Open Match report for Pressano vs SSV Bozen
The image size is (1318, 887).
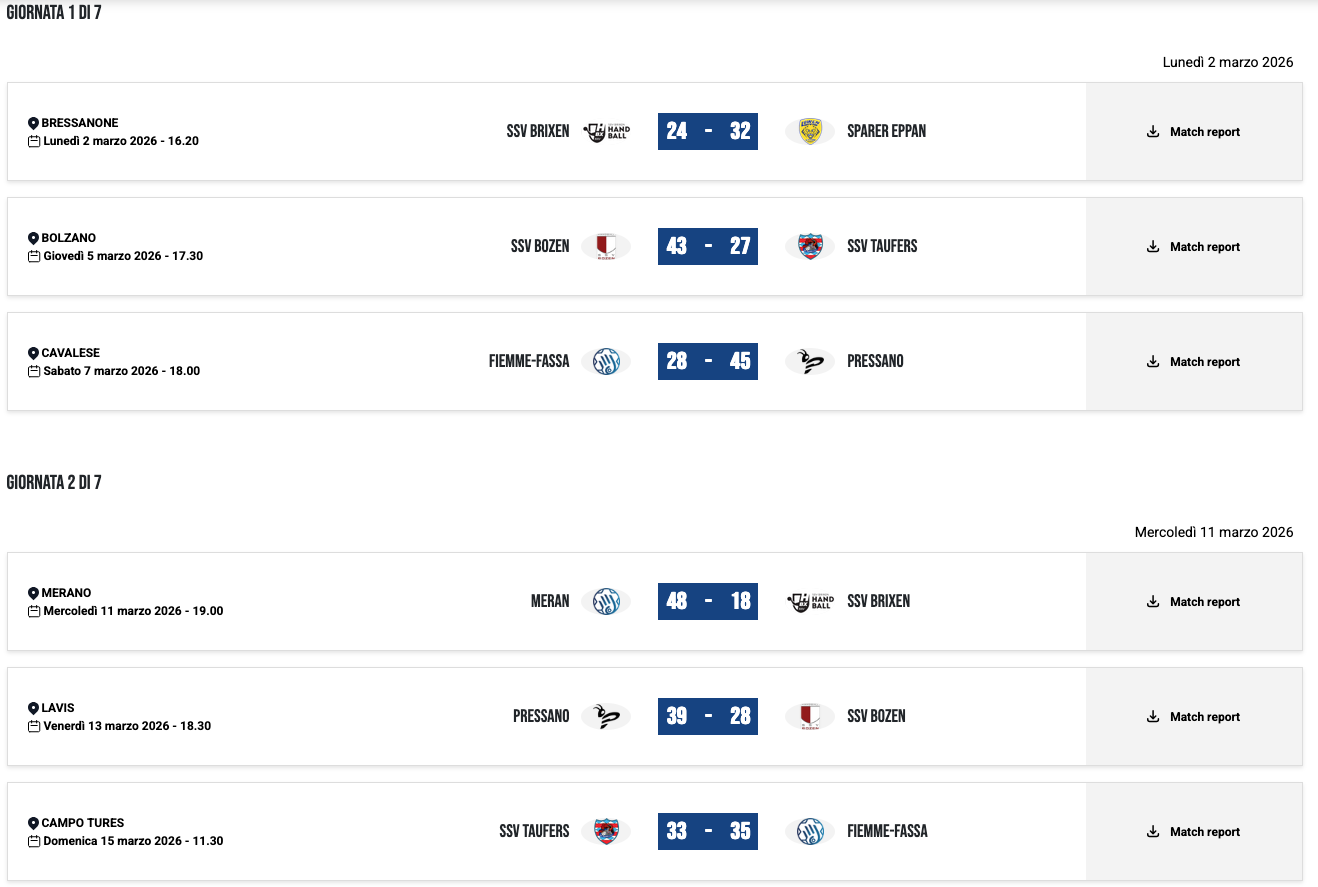[x=1194, y=717]
